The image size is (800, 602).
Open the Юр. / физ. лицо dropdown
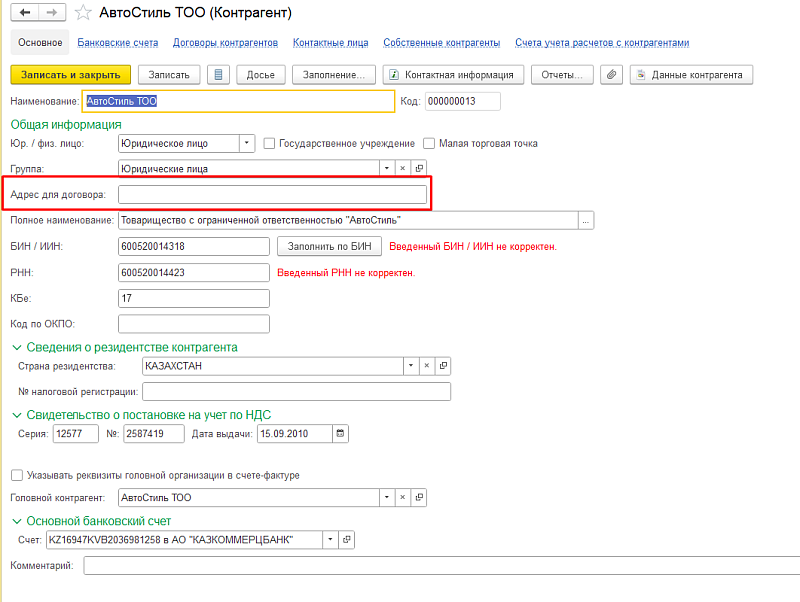247,143
